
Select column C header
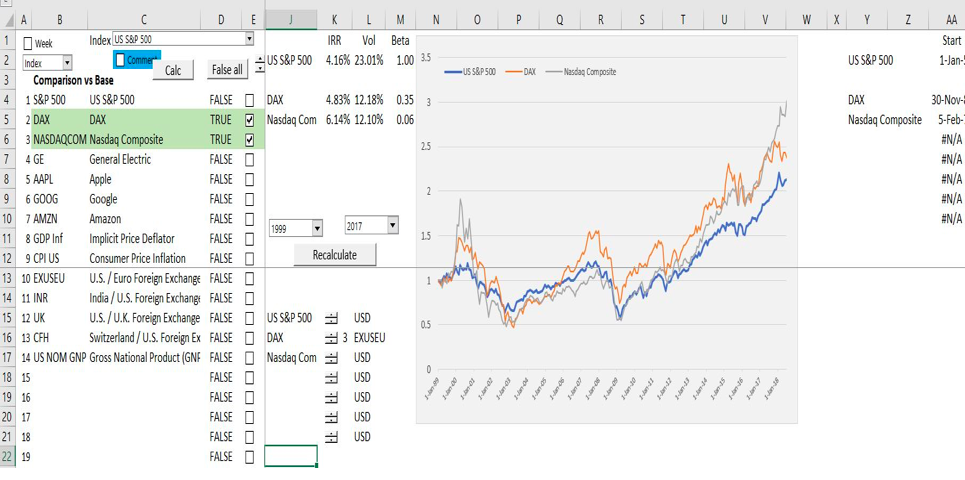point(143,20)
